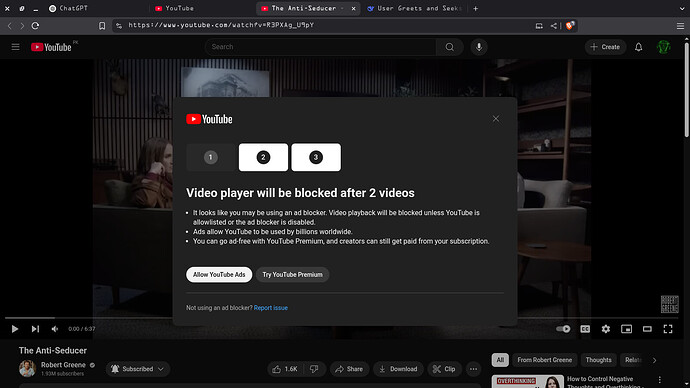Click the search magnifier button

click(449, 47)
